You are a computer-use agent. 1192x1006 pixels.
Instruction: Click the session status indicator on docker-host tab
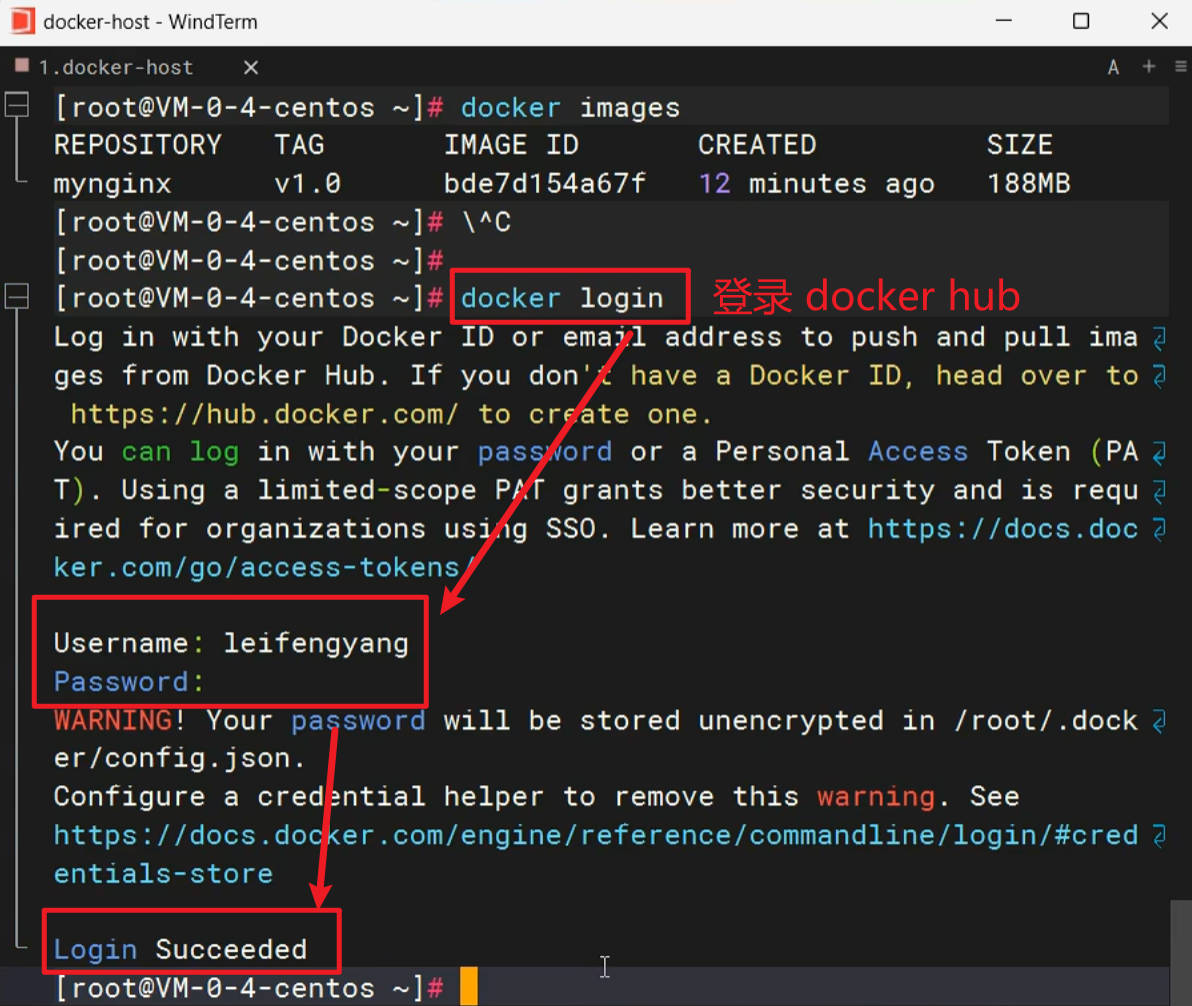22,65
